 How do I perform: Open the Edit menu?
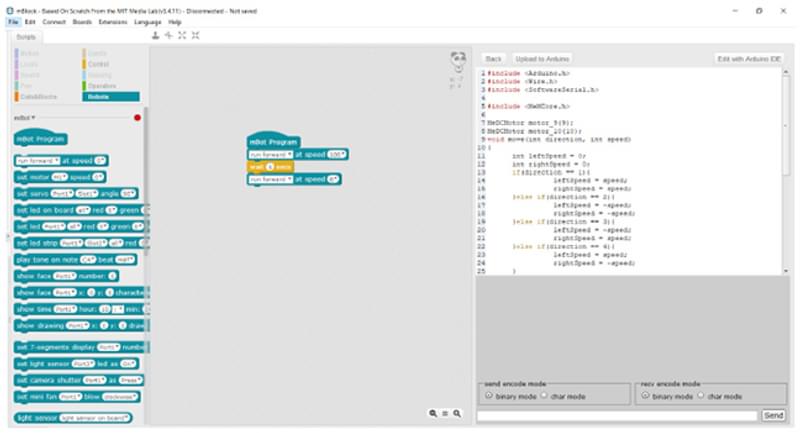tap(30, 22)
